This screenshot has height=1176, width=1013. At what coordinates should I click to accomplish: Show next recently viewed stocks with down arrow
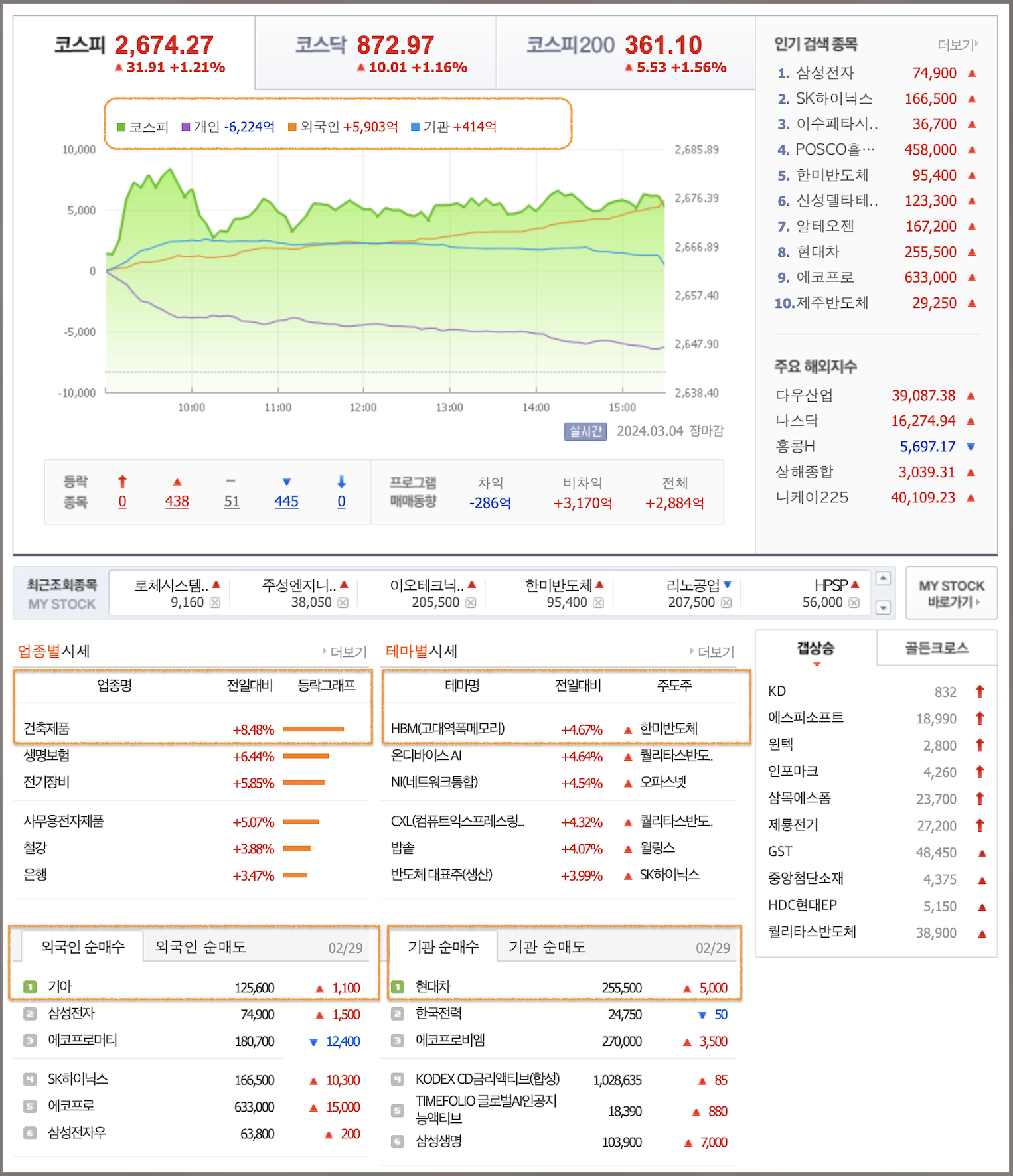883,607
